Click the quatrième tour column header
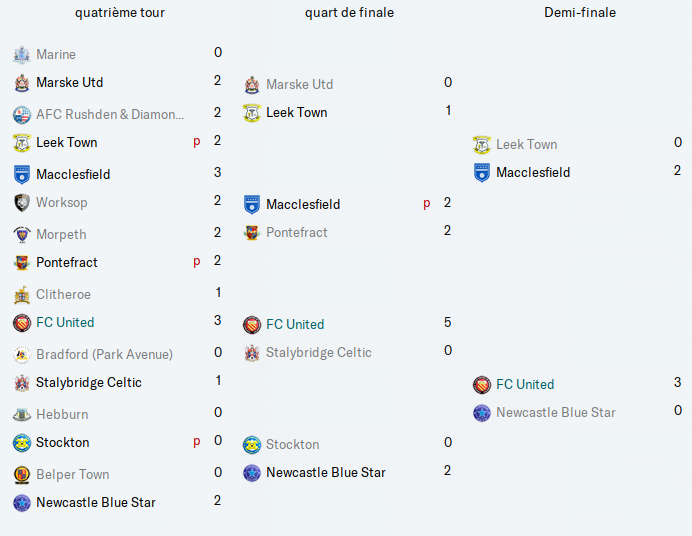Screen dimensions: 692x536 pos(120,12)
